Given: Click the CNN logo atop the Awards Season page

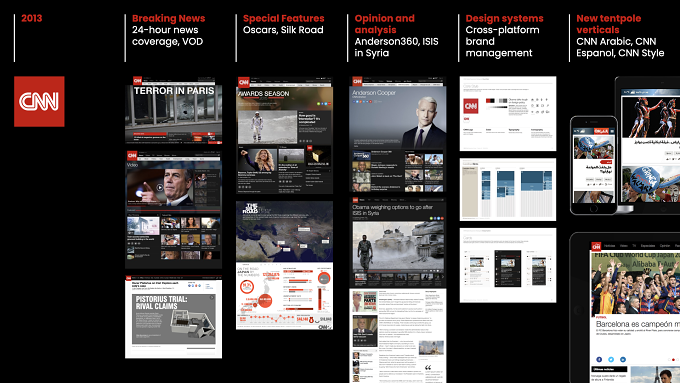Looking at the screenshot, I should 244,82.
